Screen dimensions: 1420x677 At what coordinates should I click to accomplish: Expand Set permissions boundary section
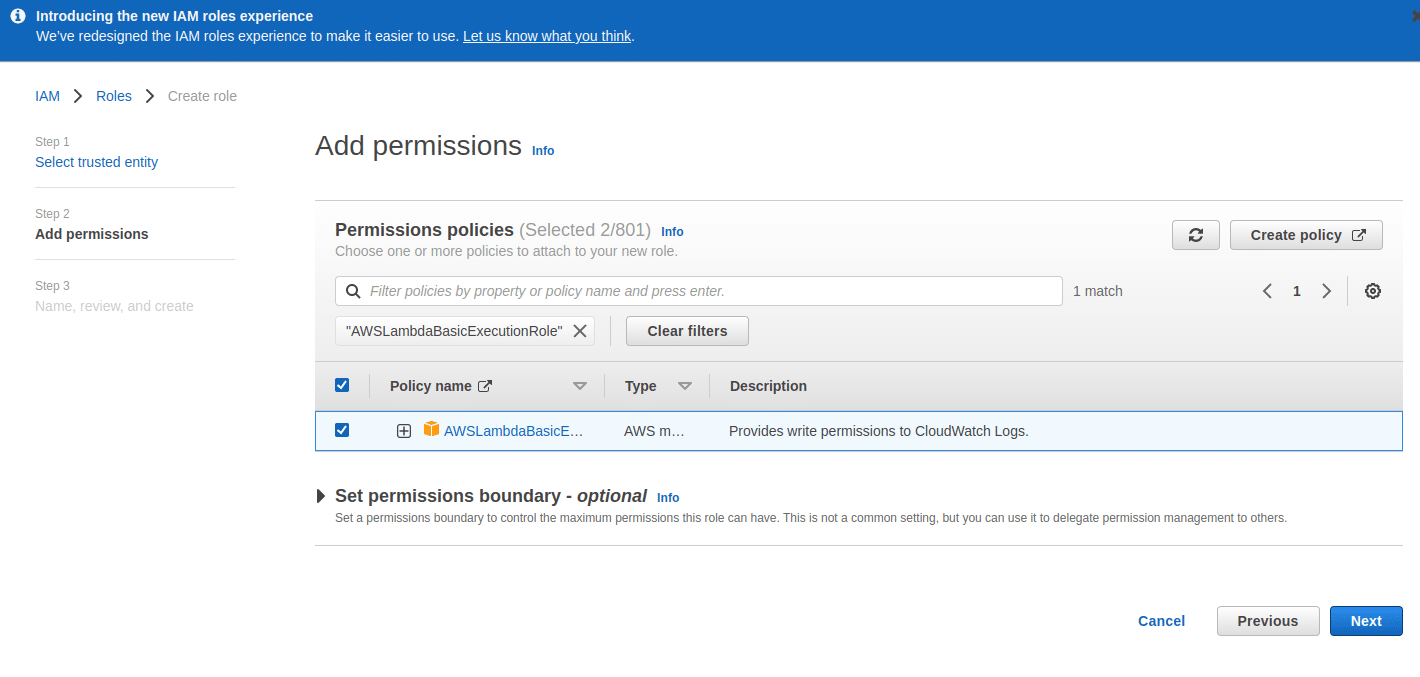click(321, 496)
